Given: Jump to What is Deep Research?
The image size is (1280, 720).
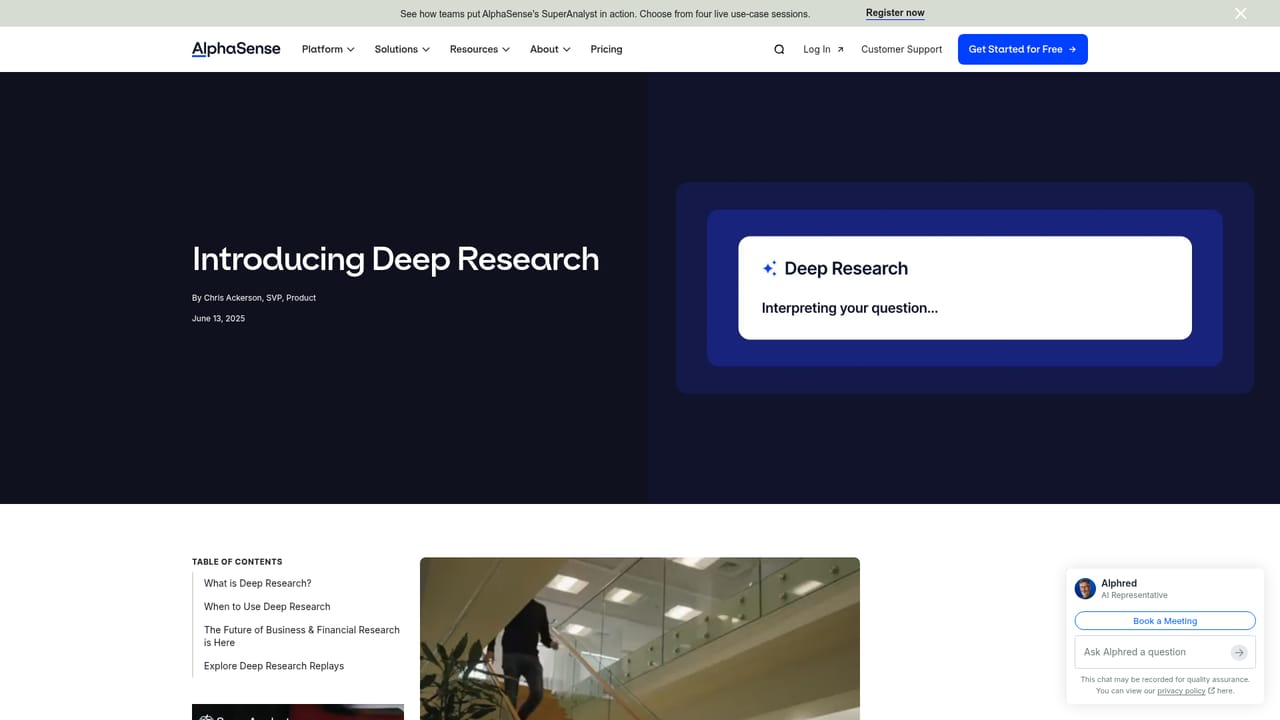Looking at the screenshot, I should [x=258, y=583].
